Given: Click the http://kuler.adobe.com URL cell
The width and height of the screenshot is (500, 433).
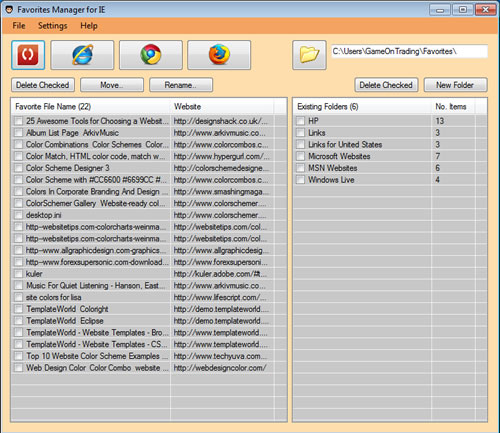Looking at the screenshot, I should click(x=220, y=274).
